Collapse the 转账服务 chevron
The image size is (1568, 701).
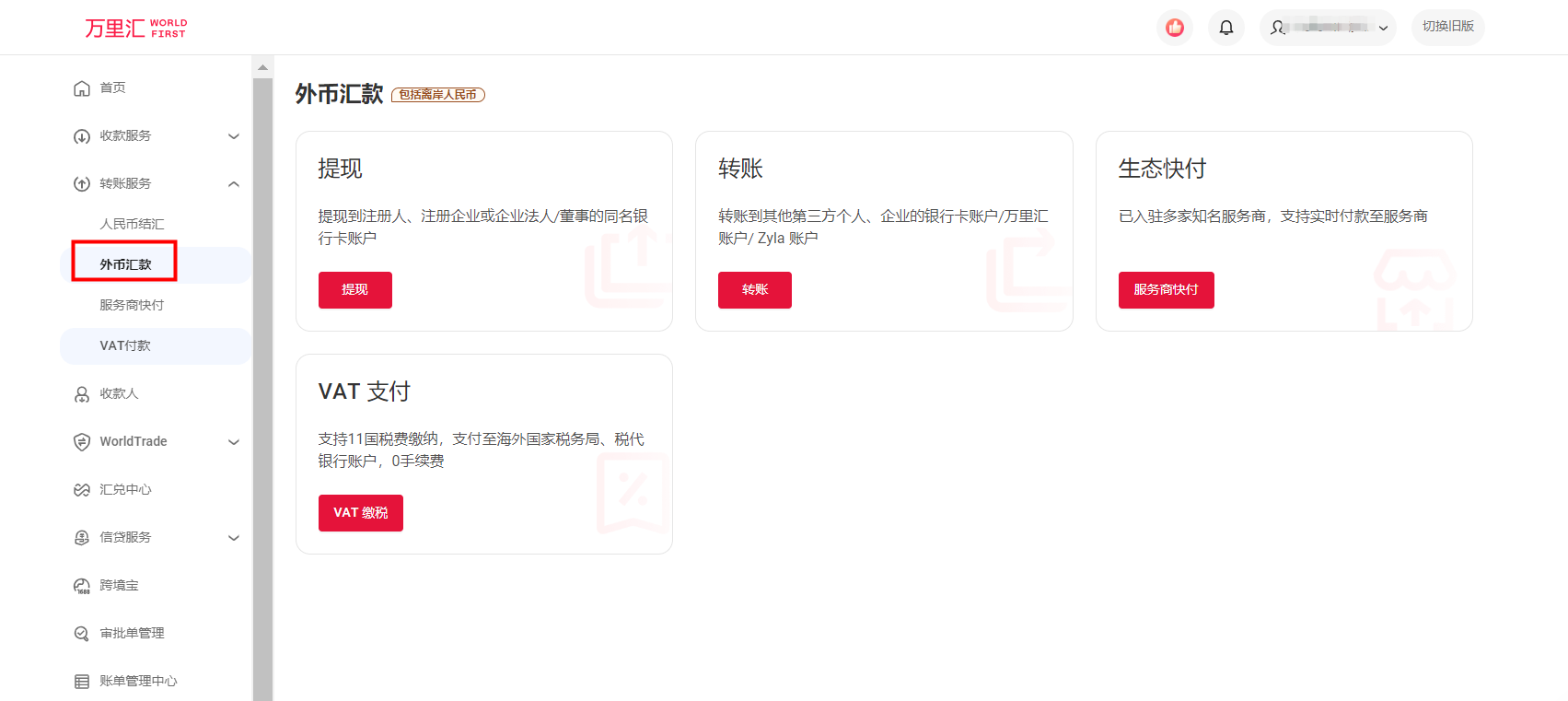click(234, 184)
